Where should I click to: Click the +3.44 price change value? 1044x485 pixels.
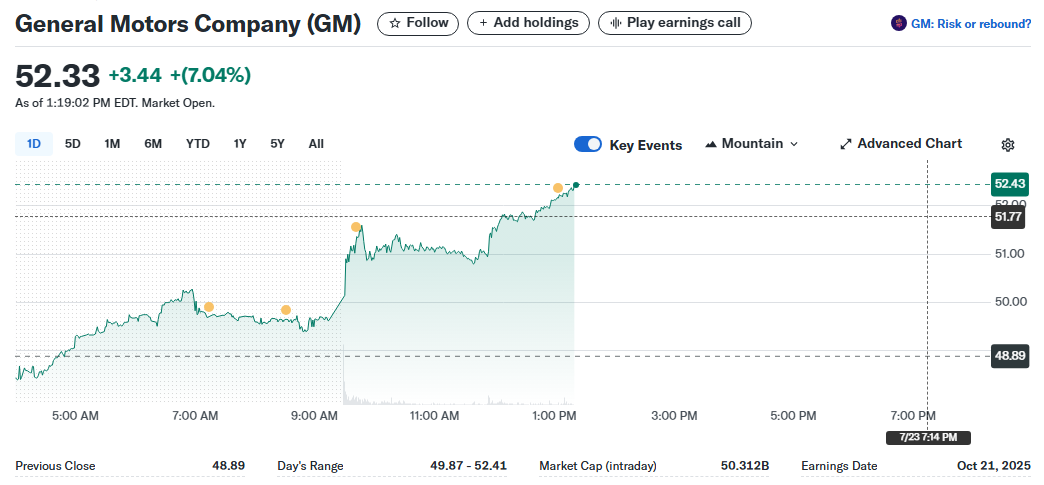pyautogui.click(x=135, y=76)
